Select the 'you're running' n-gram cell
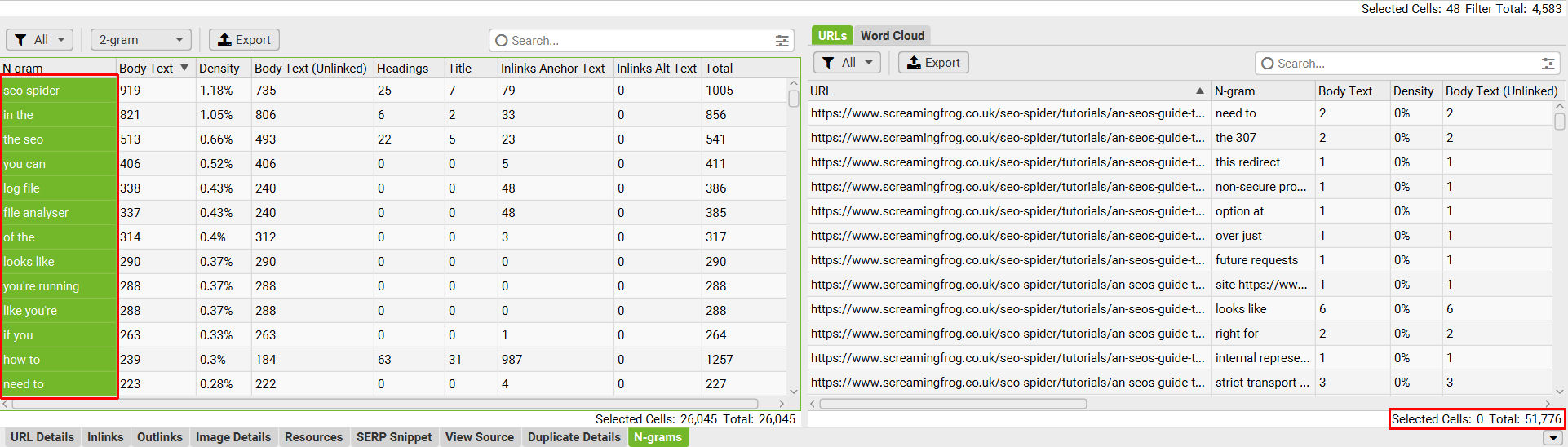1568x447 pixels. coord(59,286)
